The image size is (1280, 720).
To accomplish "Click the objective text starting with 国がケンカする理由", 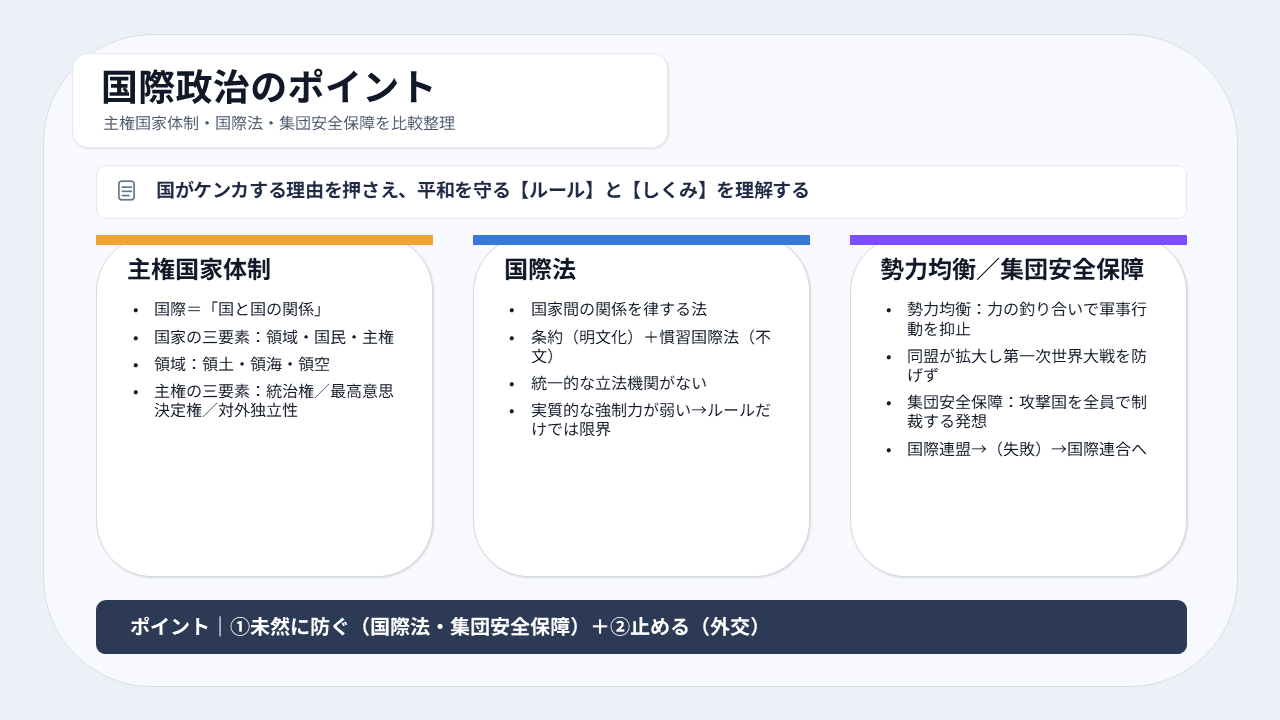I will click(x=482, y=191).
